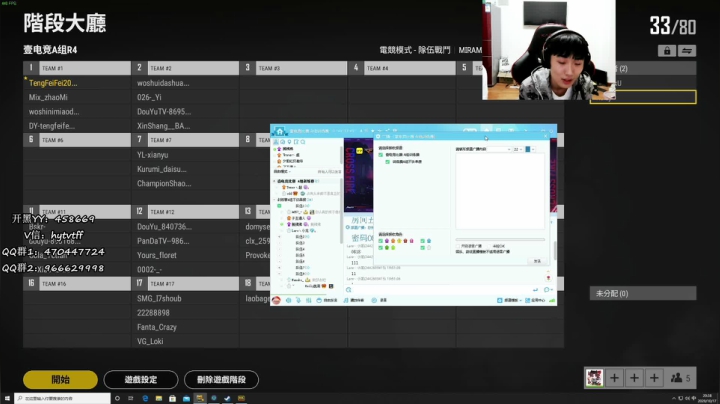
Task: Select the TEAM #16 header
Action: pos(77,284)
